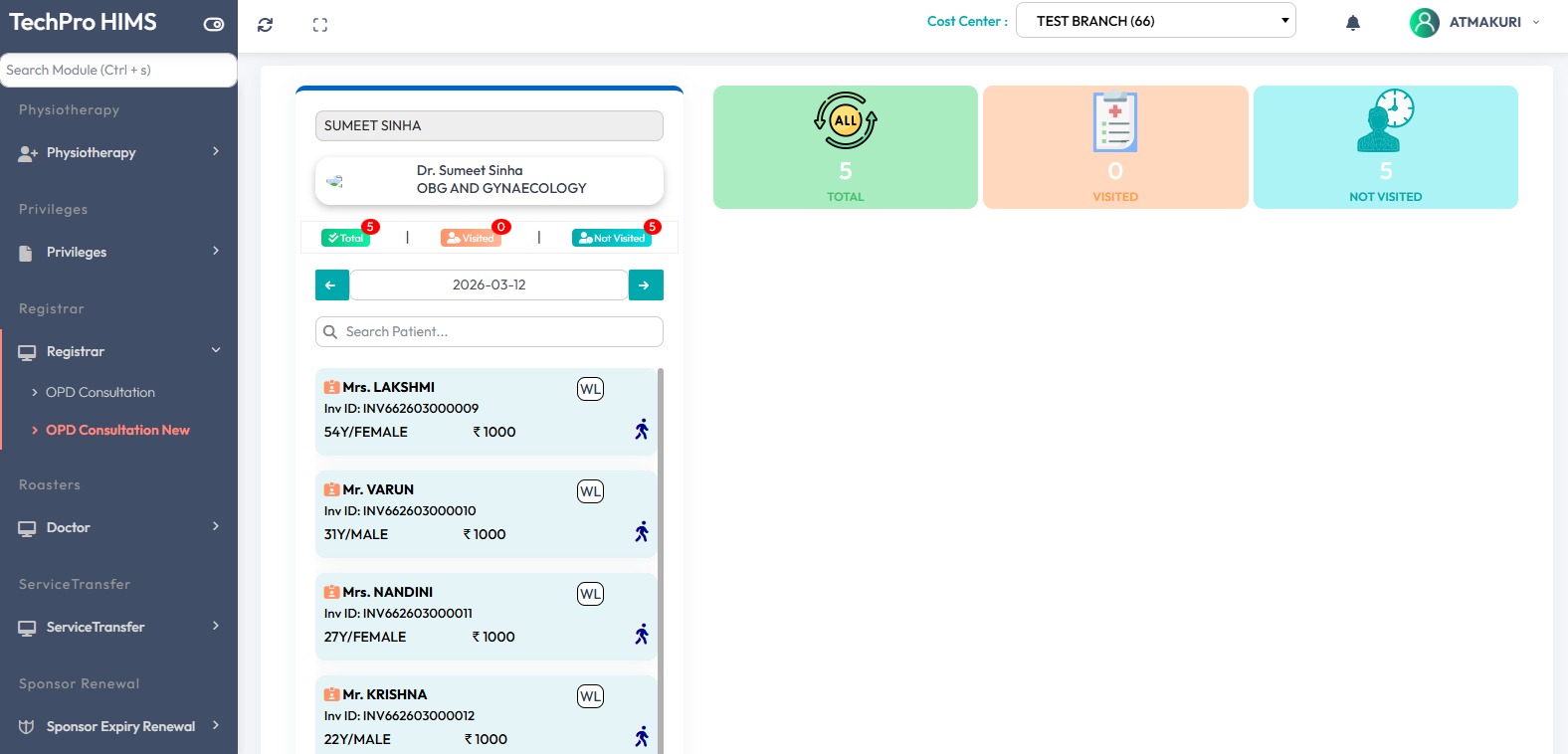Image resolution: width=1568 pixels, height=754 pixels.
Task: Click the ATMAKURI user avatar icon
Action: (1424, 22)
